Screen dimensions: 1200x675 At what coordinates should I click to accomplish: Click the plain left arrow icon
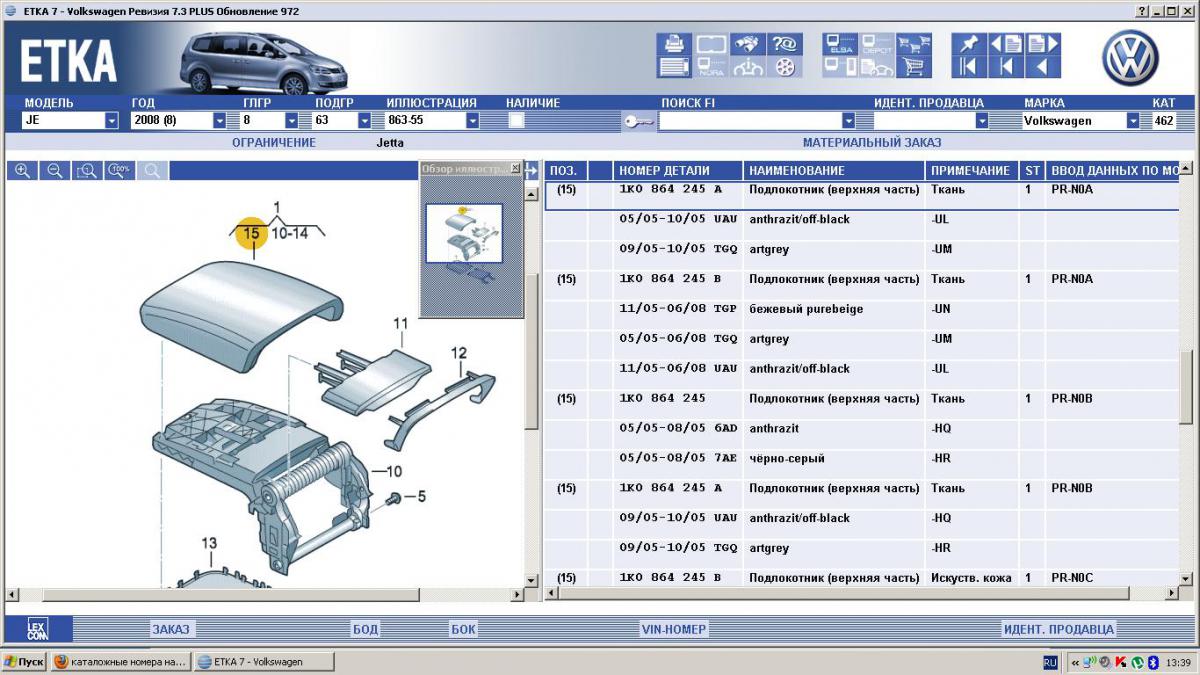(x=1042, y=67)
